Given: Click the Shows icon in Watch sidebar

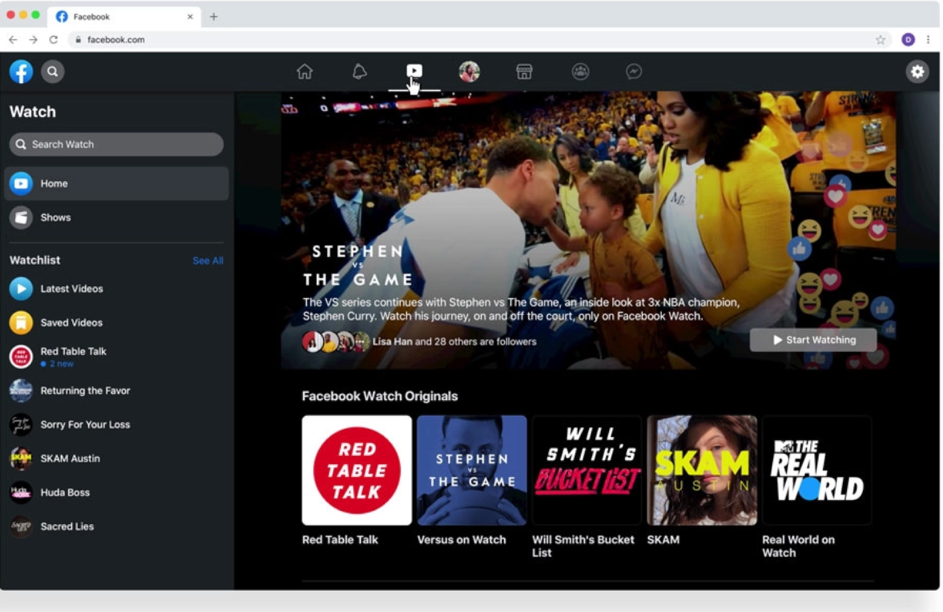Looking at the screenshot, I should (21, 217).
